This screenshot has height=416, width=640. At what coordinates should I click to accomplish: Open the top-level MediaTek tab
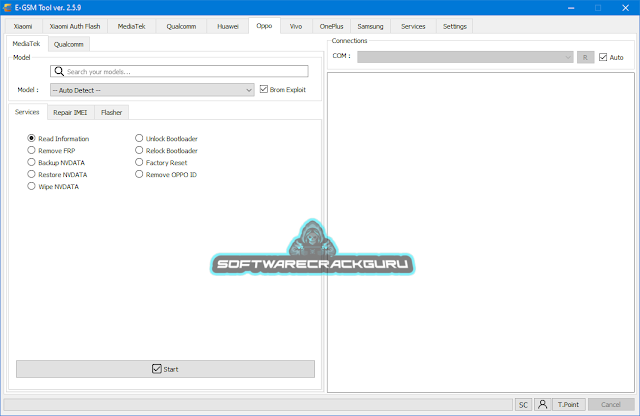131,26
